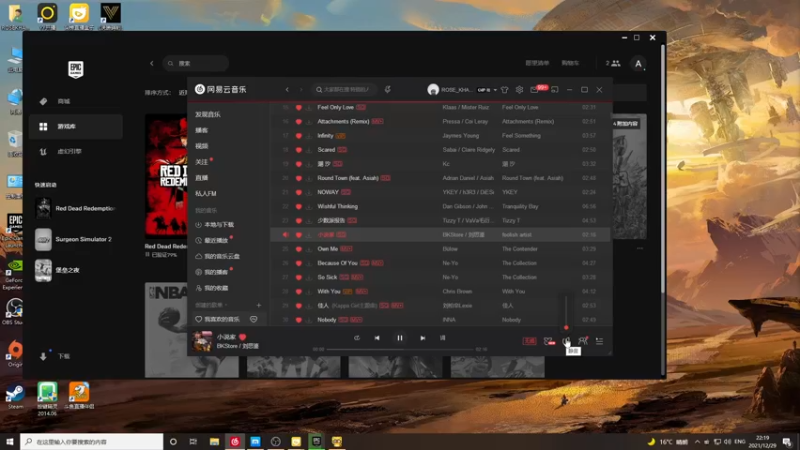
Task: Open the skin shirt icon in NetEase
Action: 505,90
